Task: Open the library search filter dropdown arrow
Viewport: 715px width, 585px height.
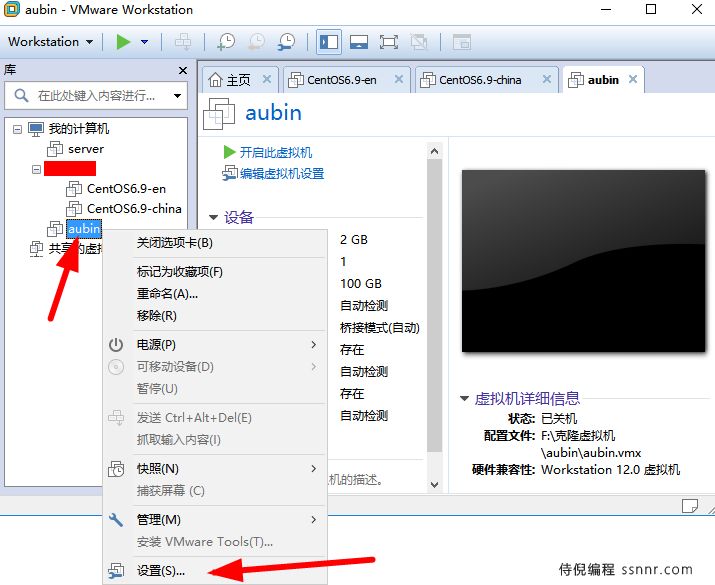Action: (x=177, y=96)
